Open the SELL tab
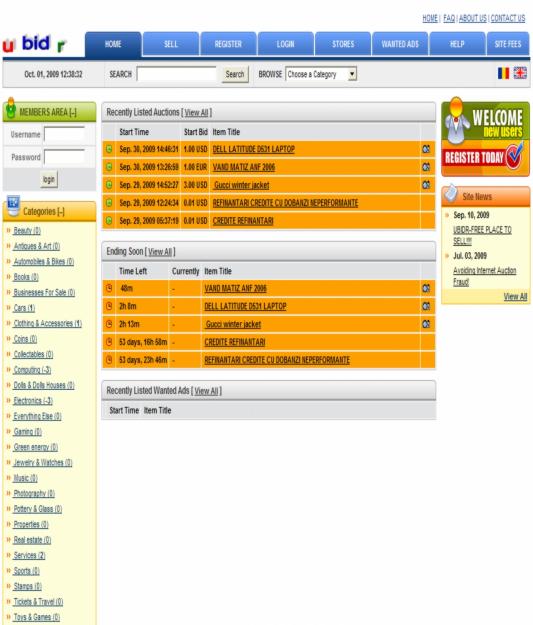This screenshot has width=533, height=625. click(171, 44)
